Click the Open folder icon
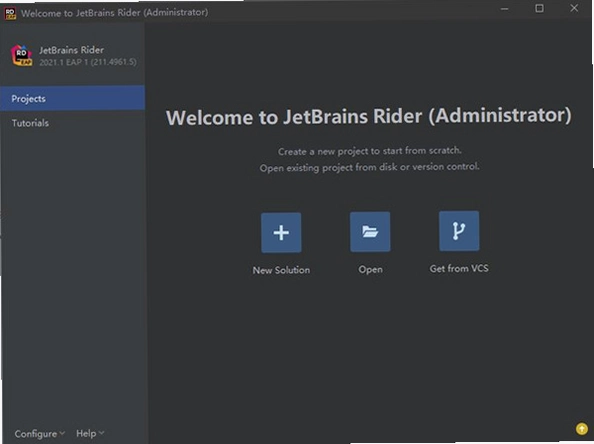 tap(370, 231)
